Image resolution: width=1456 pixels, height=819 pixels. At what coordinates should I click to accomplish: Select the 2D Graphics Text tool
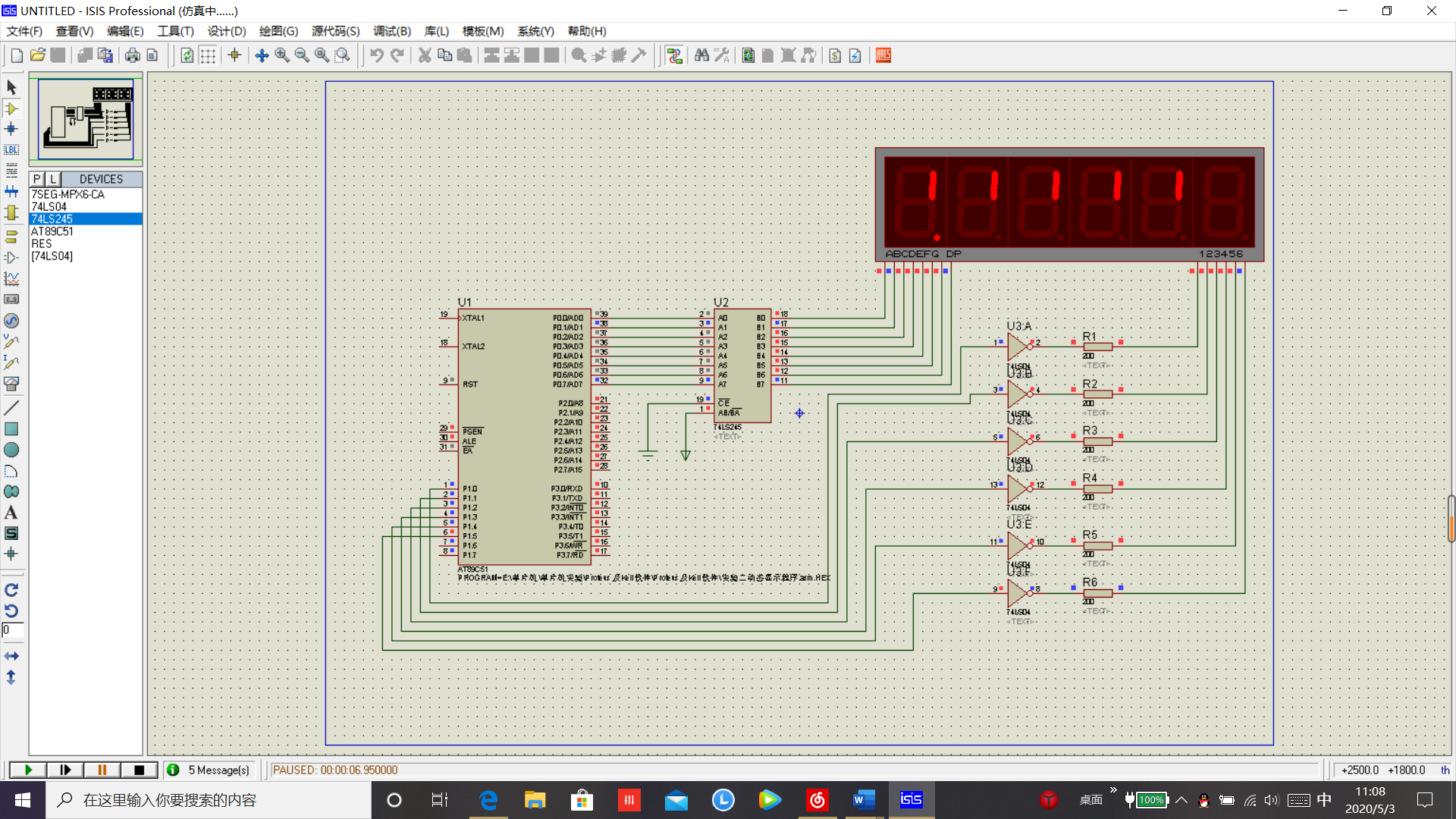[x=11, y=513]
